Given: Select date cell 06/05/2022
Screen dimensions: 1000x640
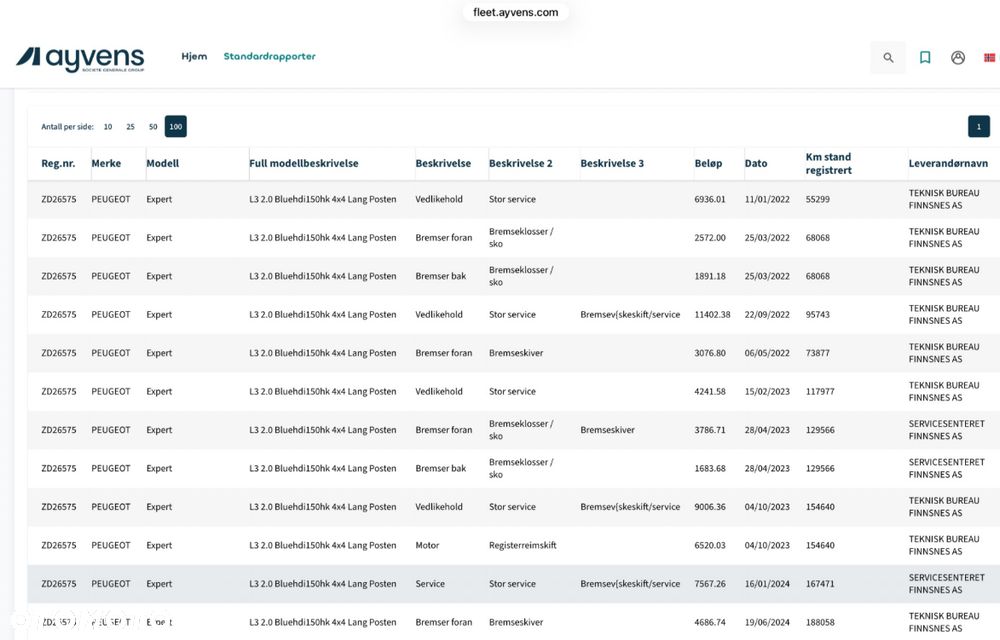Looking at the screenshot, I should click(767, 353).
